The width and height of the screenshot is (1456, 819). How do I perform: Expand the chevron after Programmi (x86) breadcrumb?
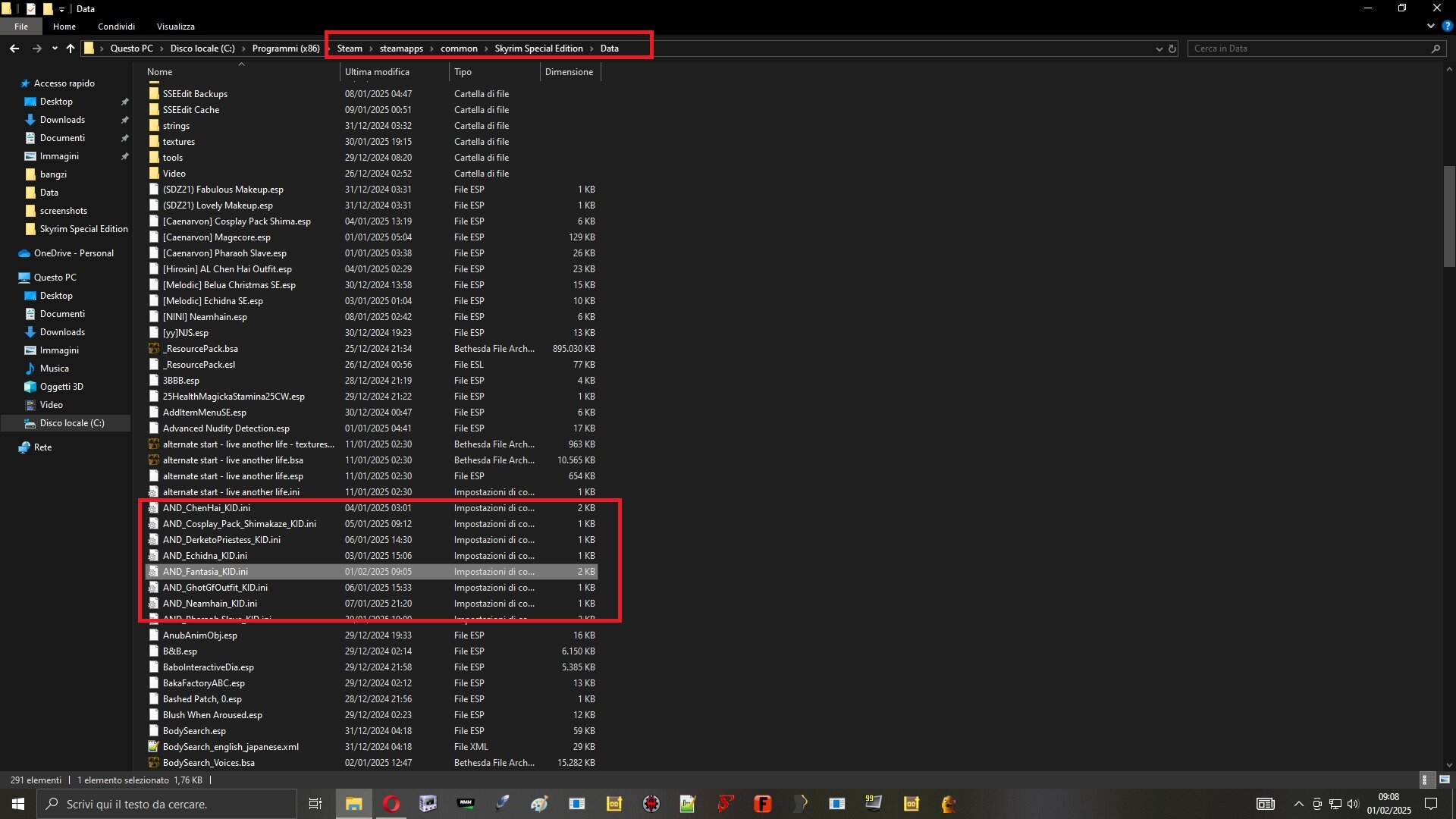328,49
